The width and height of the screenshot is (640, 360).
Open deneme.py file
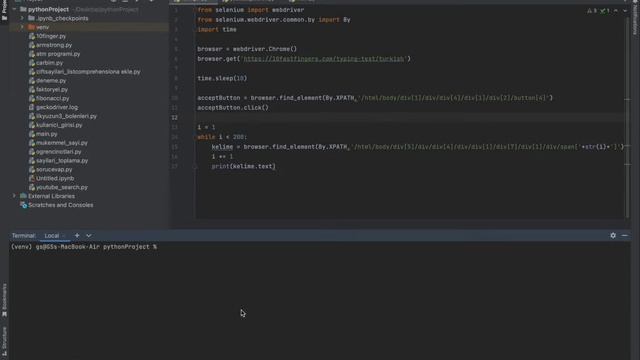(x=51, y=81)
